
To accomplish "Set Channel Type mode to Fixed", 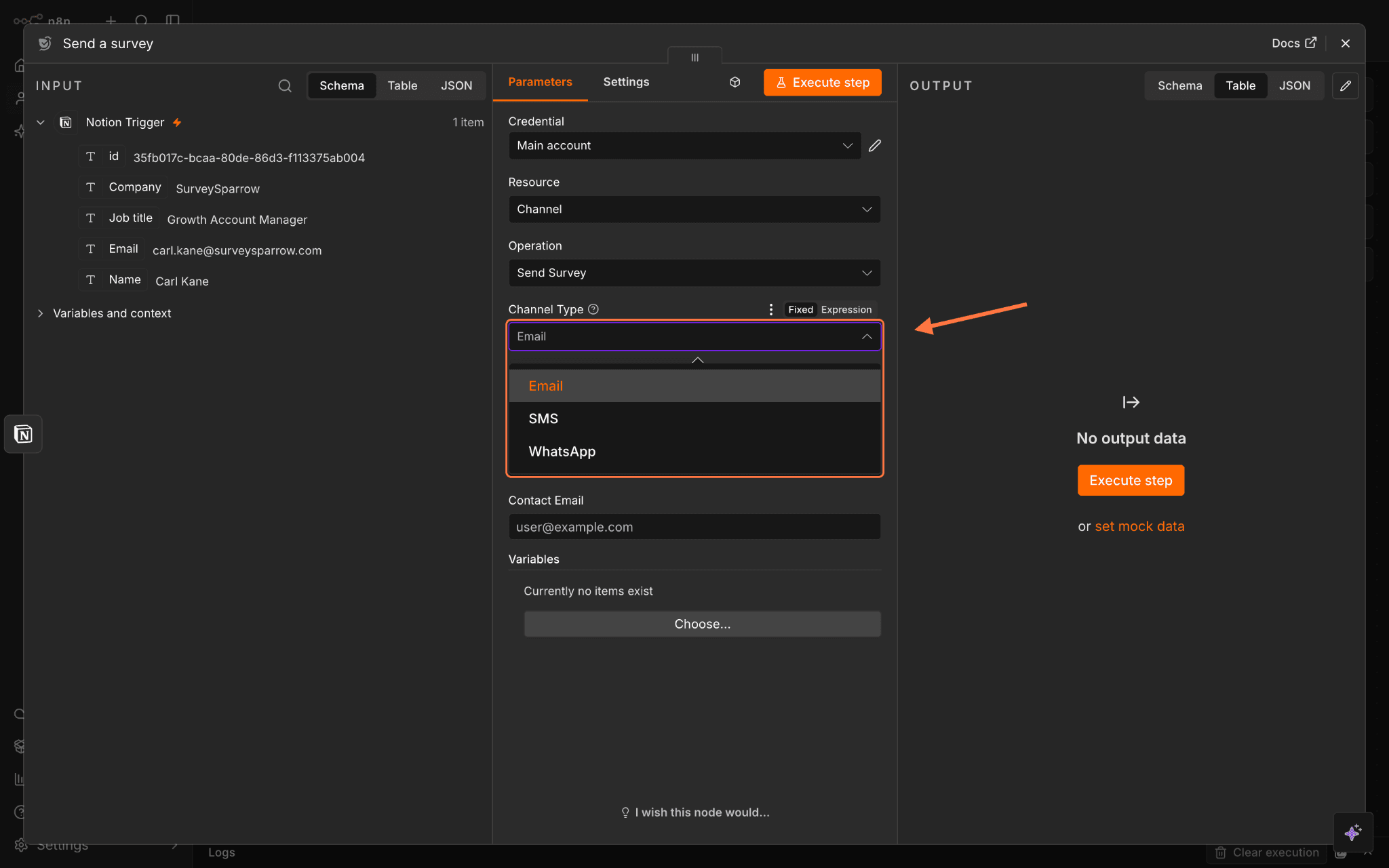I will 800,310.
